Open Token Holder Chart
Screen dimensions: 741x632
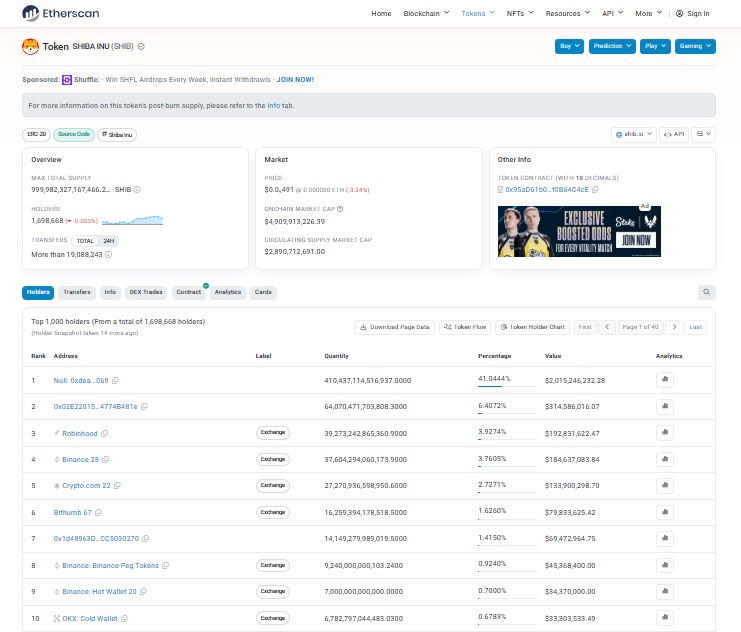[533, 327]
